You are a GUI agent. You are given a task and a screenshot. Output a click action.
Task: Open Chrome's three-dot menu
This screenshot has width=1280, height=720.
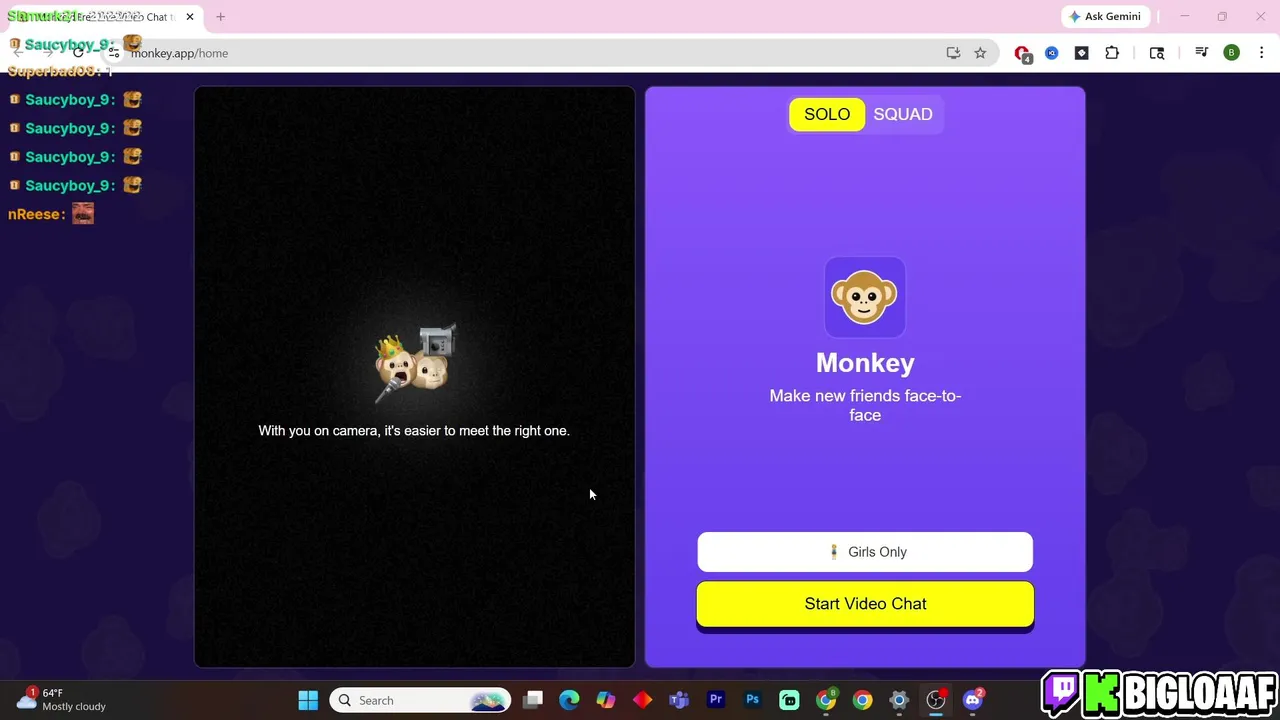tap(1261, 53)
